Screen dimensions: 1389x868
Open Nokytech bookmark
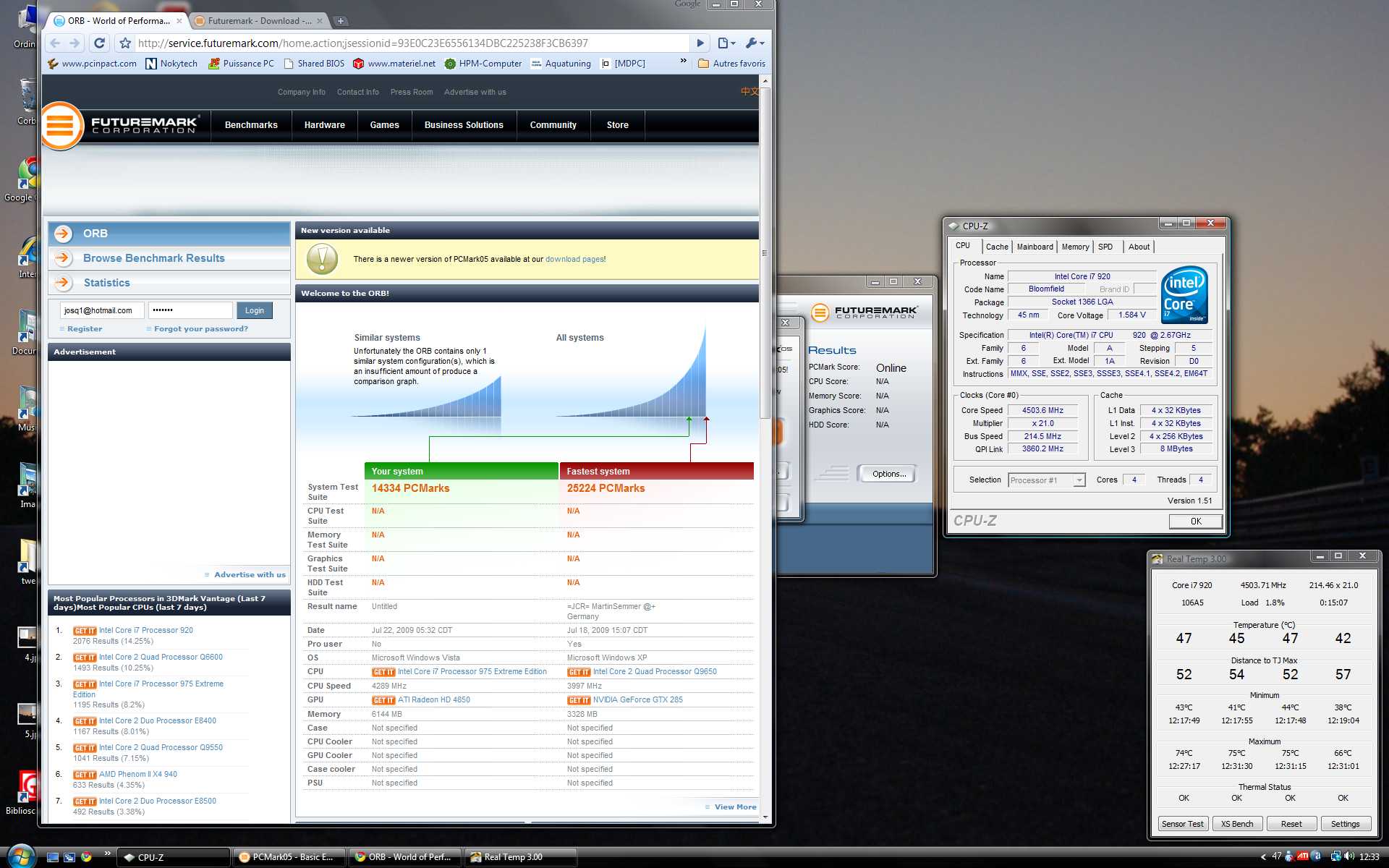tap(171, 64)
